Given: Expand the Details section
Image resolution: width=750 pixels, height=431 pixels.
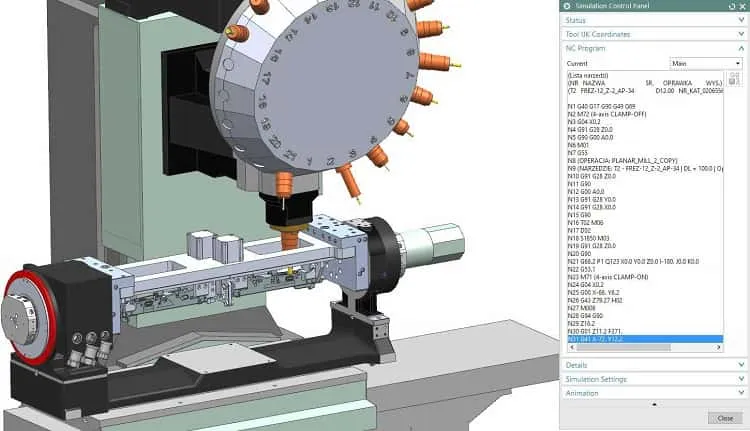Looking at the screenshot, I should pos(653,365).
